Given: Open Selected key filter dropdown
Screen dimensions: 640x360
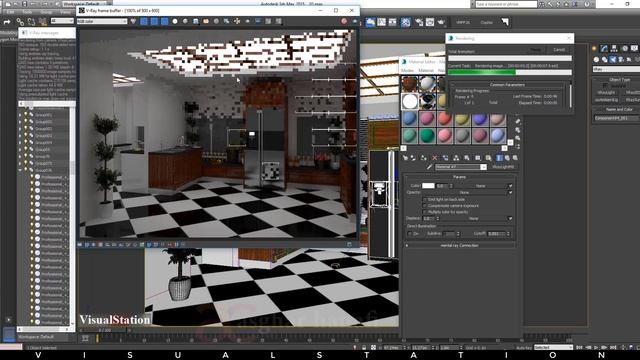Looking at the screenshot, I should pos(553,347).
